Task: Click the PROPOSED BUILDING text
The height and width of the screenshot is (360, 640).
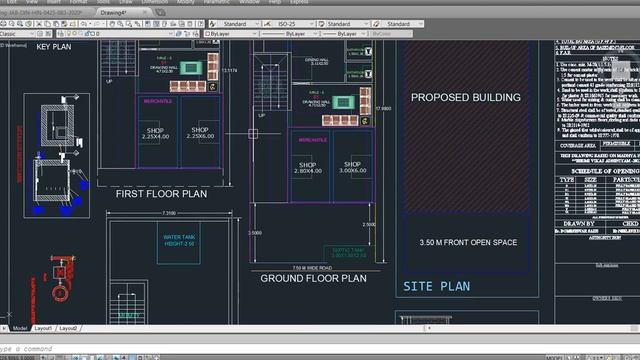Action: coord(466,98)
